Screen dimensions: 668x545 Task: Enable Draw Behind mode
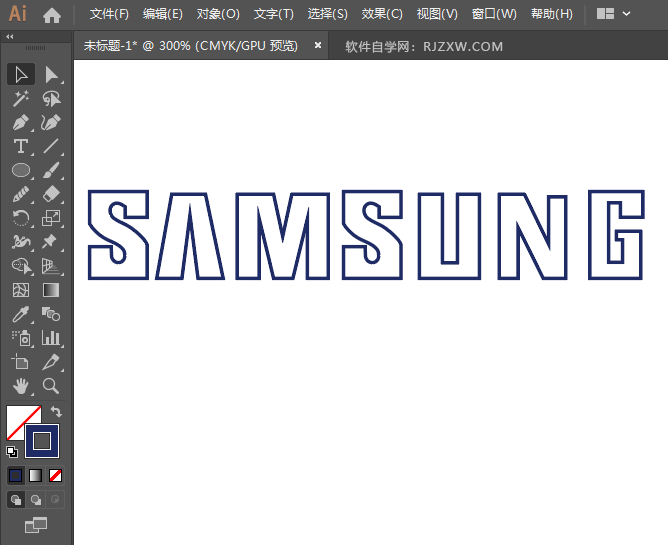click(36, 499)
